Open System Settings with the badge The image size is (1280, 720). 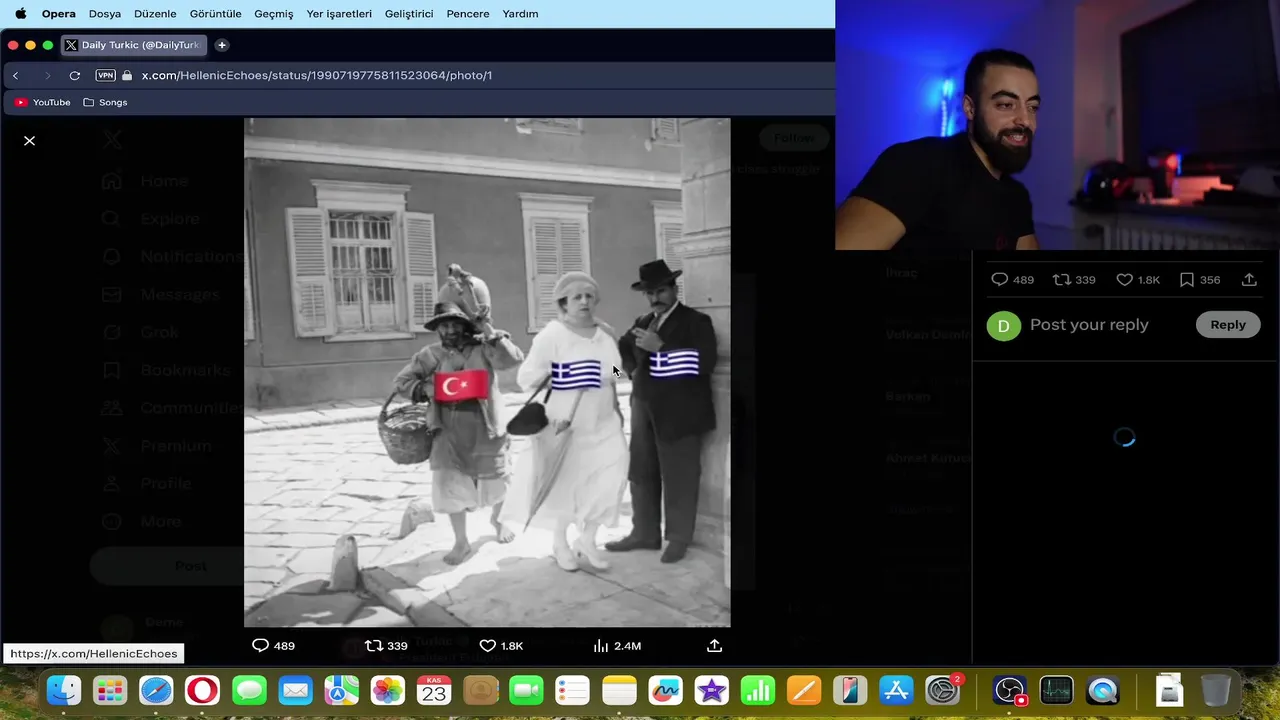click(x=943, y=690)
